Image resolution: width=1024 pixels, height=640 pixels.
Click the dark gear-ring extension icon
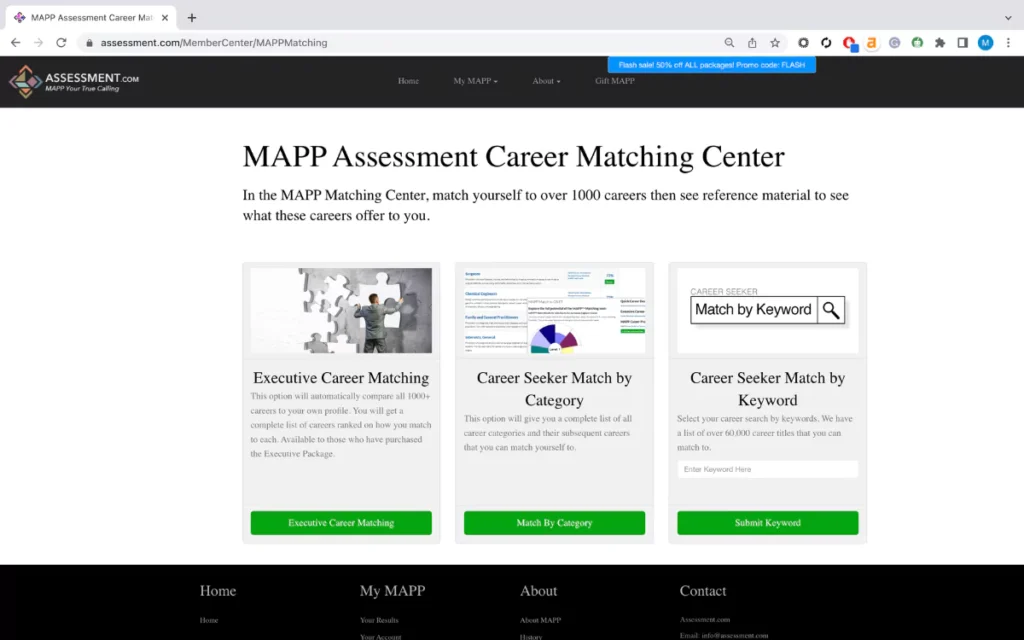803,42
